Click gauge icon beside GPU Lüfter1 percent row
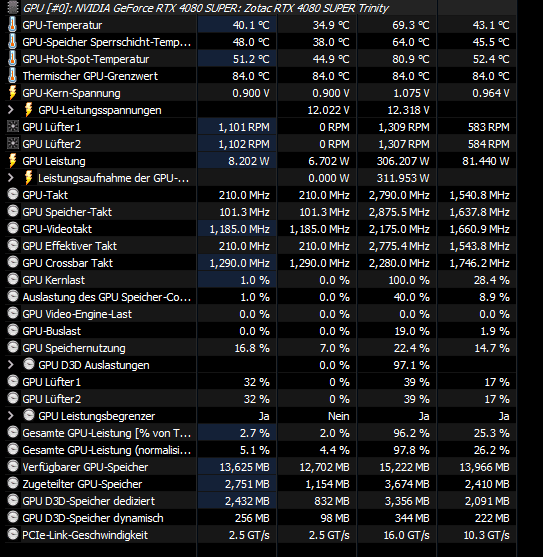Screen dimensions: 543x557 tap(13, 381)
